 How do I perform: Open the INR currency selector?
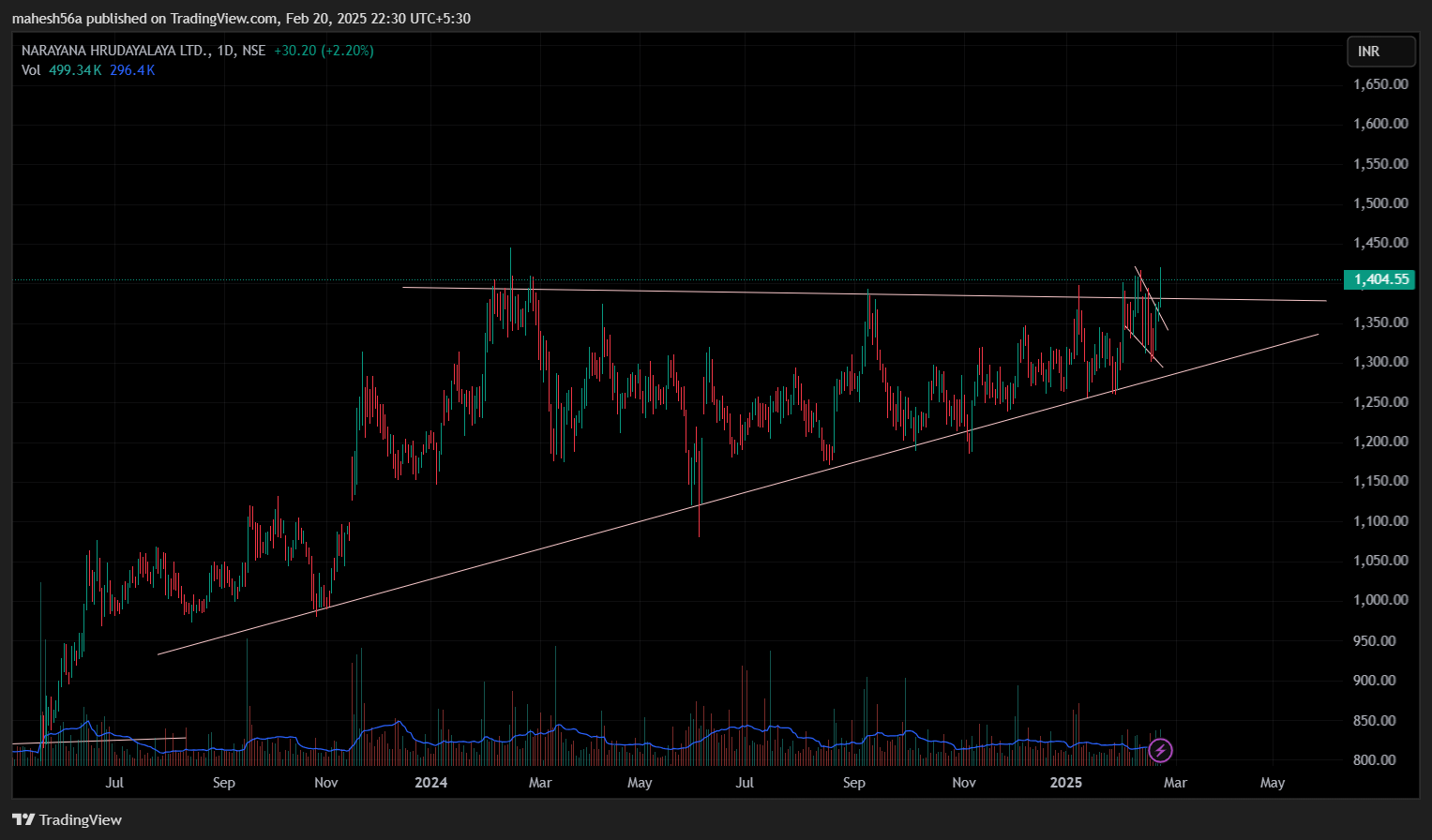[1381, 52]
